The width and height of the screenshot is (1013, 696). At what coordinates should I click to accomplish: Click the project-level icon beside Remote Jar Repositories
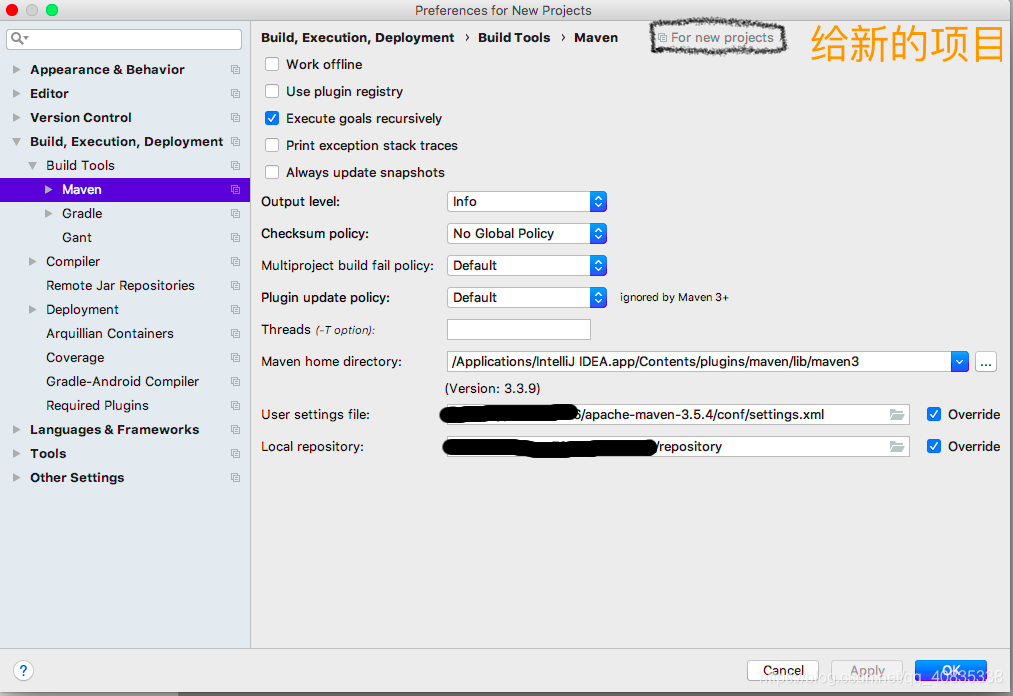point(235,286)
